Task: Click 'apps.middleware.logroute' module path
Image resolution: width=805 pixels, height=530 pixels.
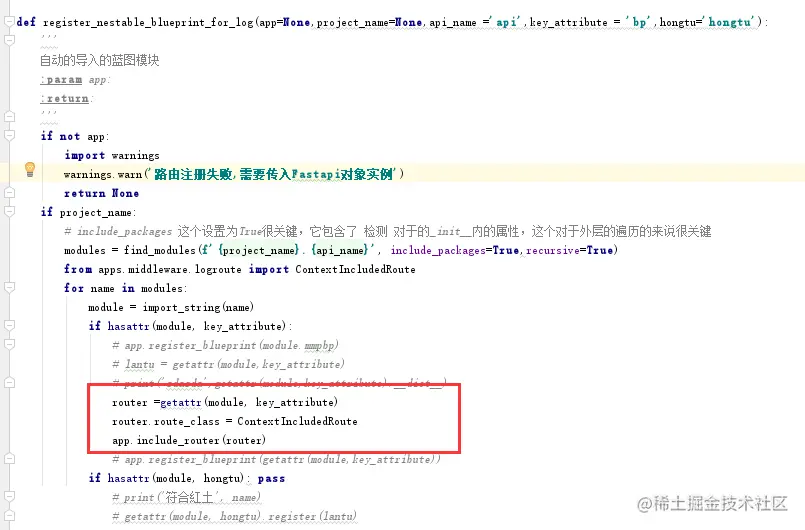Action: tap(170, 269)
